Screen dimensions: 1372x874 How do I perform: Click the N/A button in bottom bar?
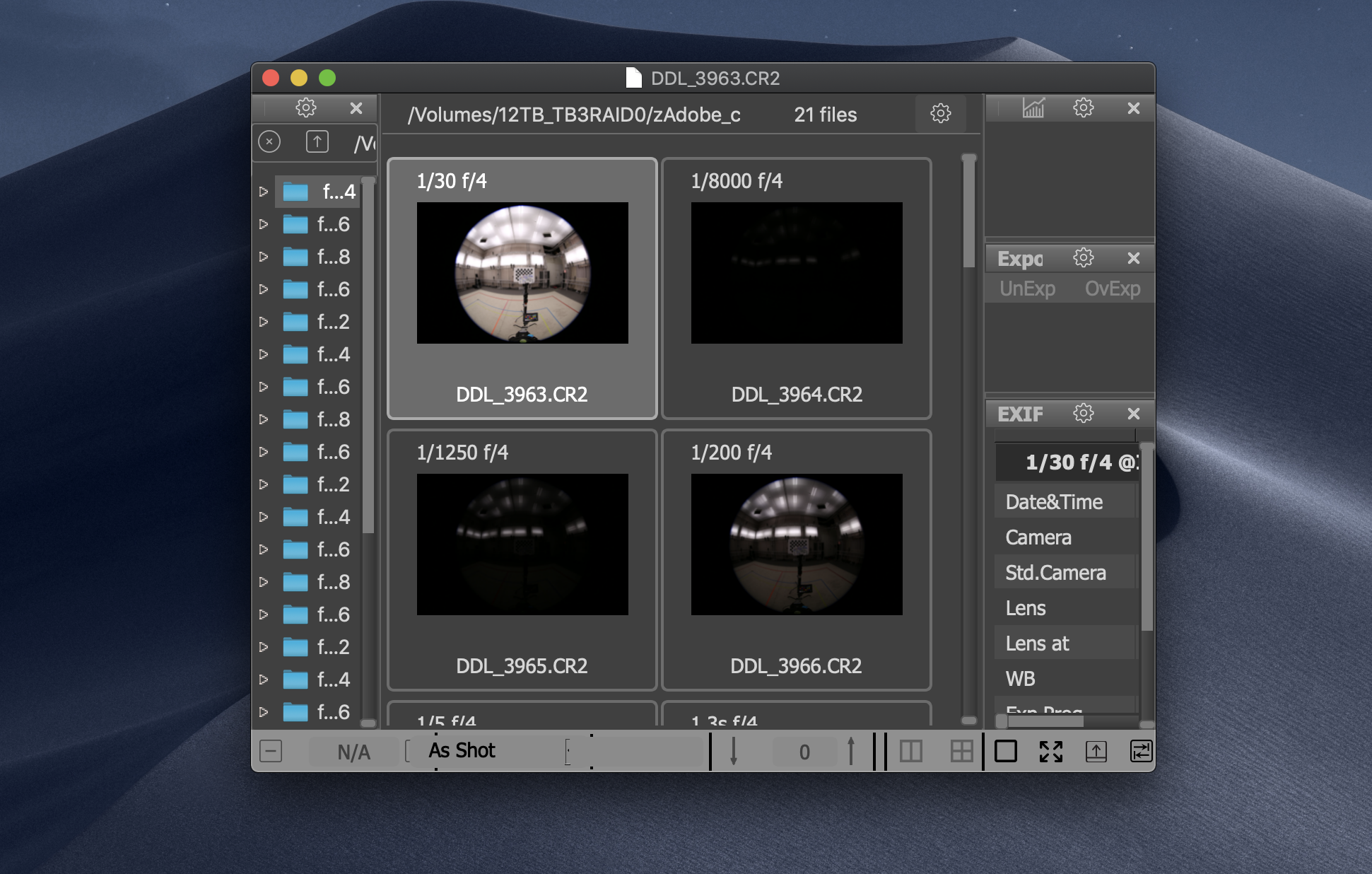(x=353, y=752)
